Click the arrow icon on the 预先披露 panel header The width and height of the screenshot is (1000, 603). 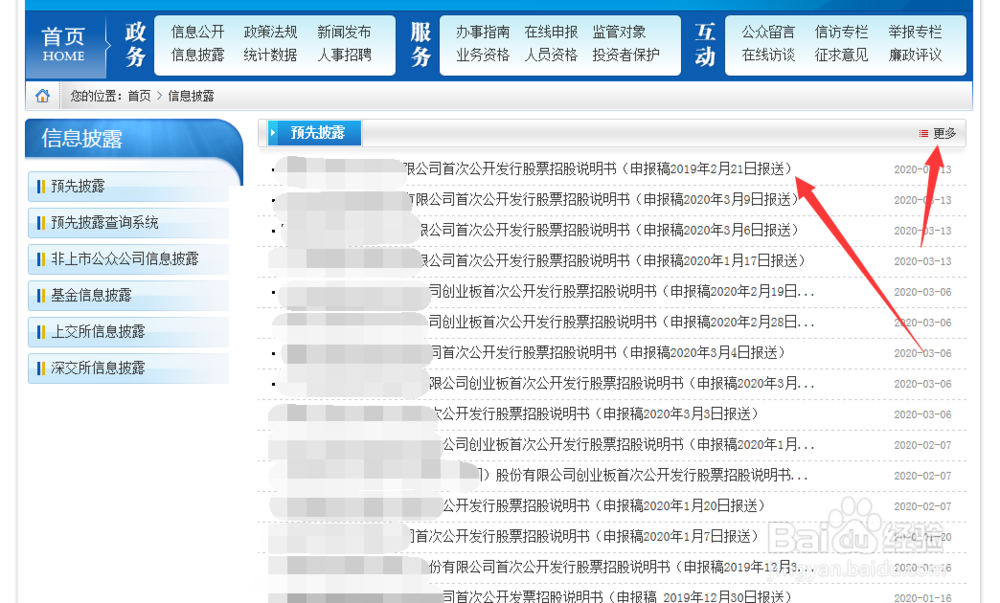(x=271, y=132)
